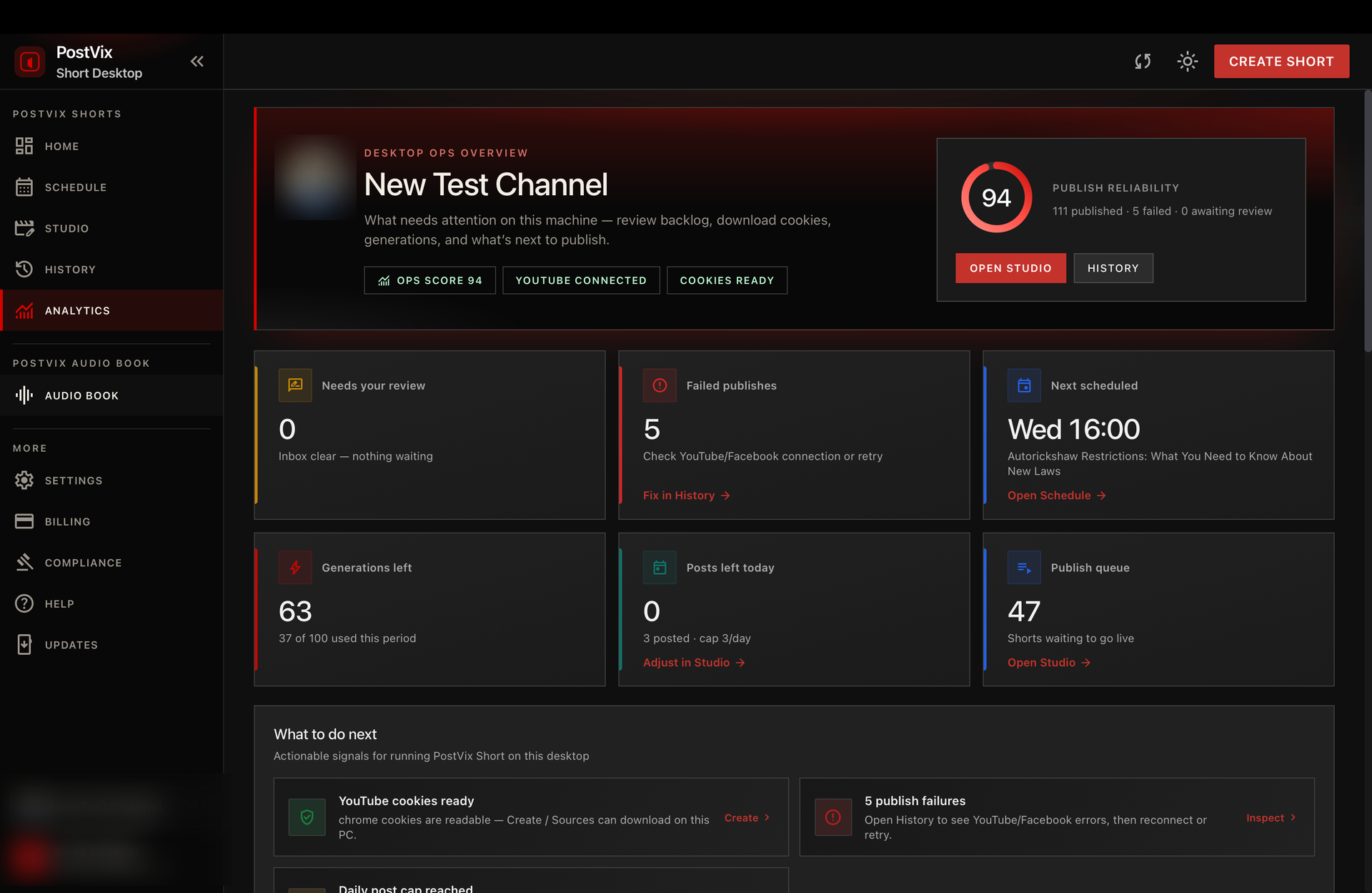Select the Analytics menu item

click(x=111, y=310)
